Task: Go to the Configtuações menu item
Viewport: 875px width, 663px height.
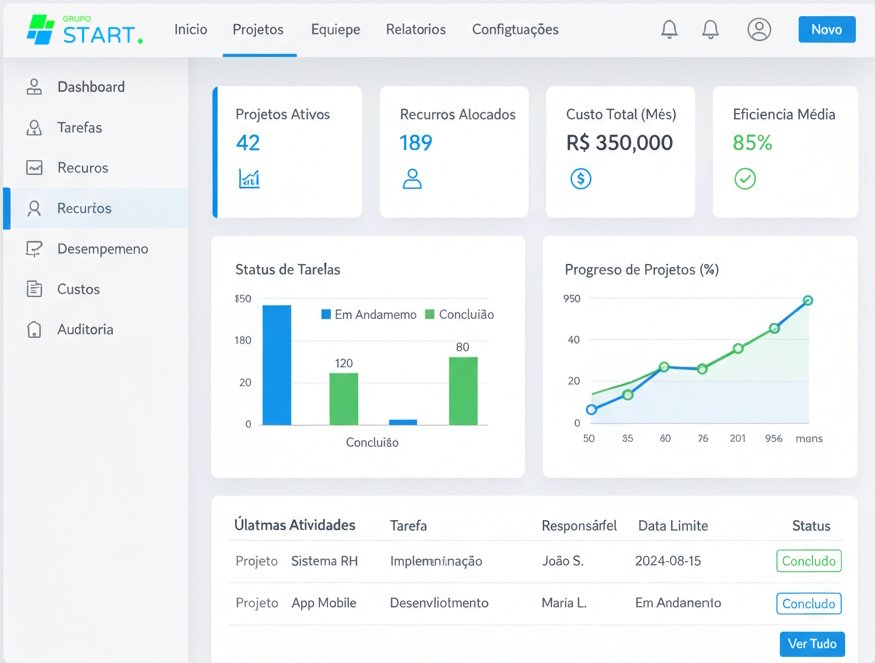Action: click(515, 30)
